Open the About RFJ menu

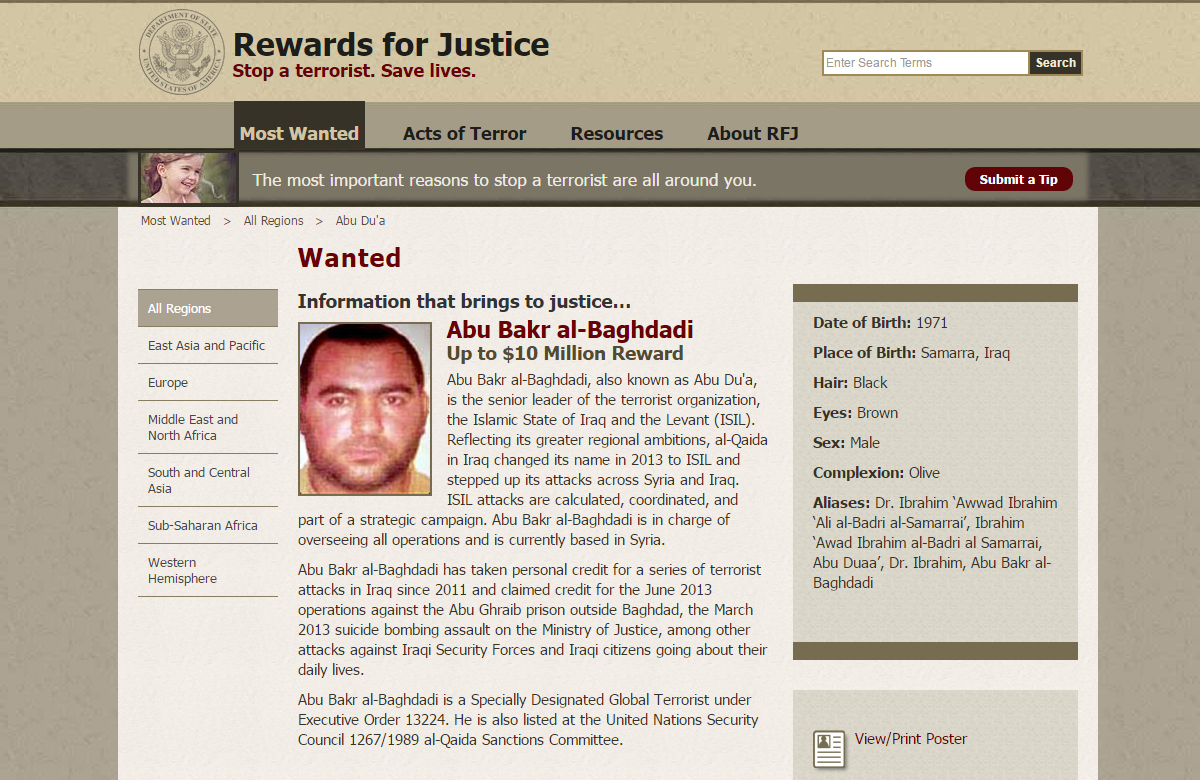click(x=753, y=134)
